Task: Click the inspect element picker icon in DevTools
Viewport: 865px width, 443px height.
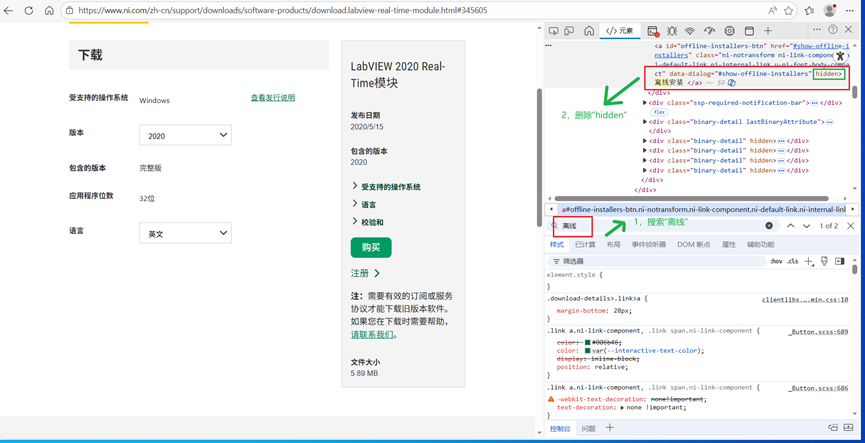Action: (x=554, y=30)
